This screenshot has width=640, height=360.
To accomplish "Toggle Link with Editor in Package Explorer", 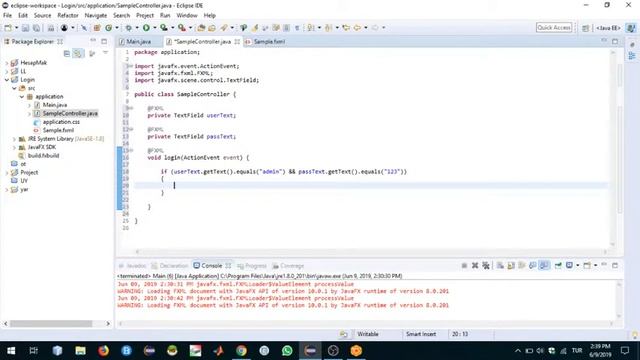I will [x=77, y=53].
